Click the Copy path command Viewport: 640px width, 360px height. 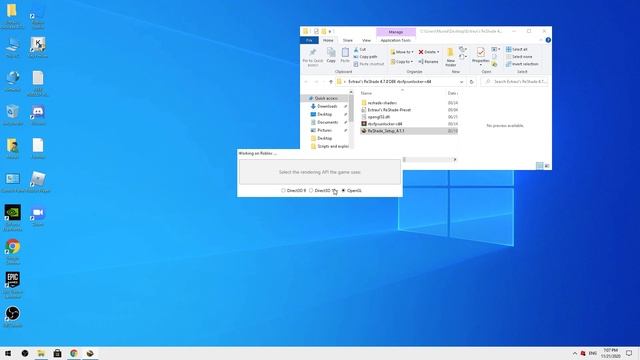click(365, 57)
